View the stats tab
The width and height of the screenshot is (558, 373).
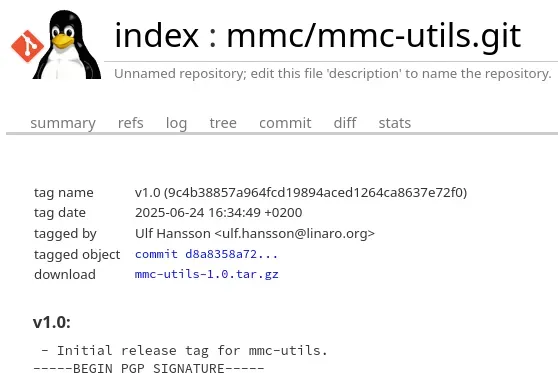coord(395,123)
